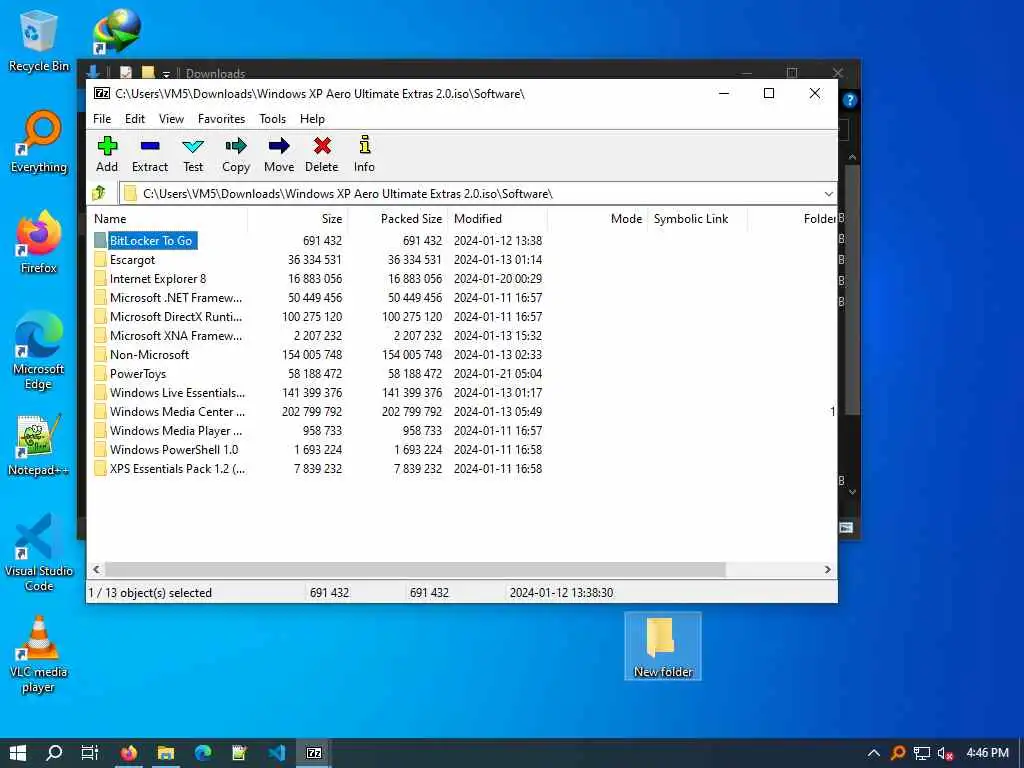The image size is (1024, 768).
Task: Select the Windows Media Player folder
Action: [x=176, y=430]
